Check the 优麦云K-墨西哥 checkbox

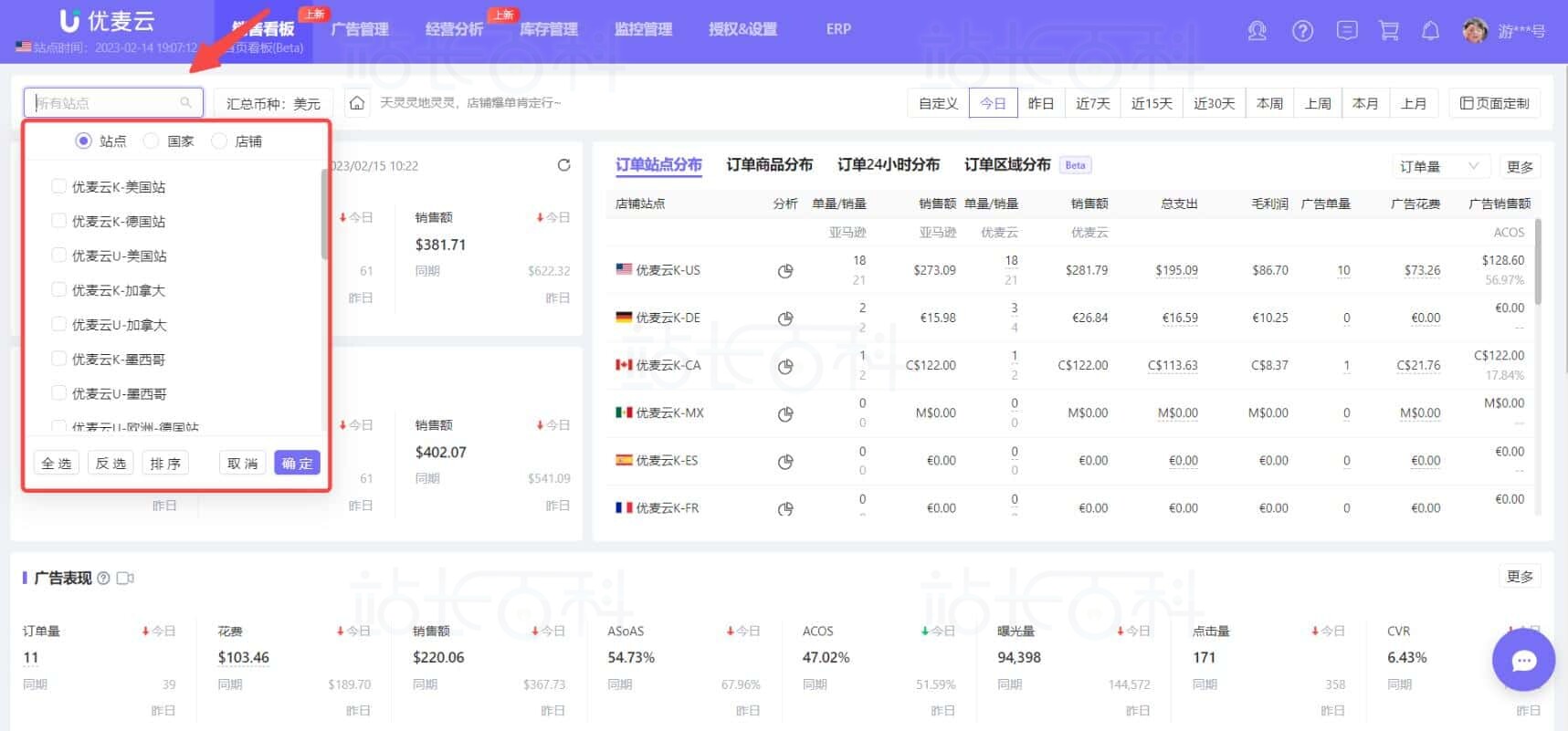click(58, 359)
